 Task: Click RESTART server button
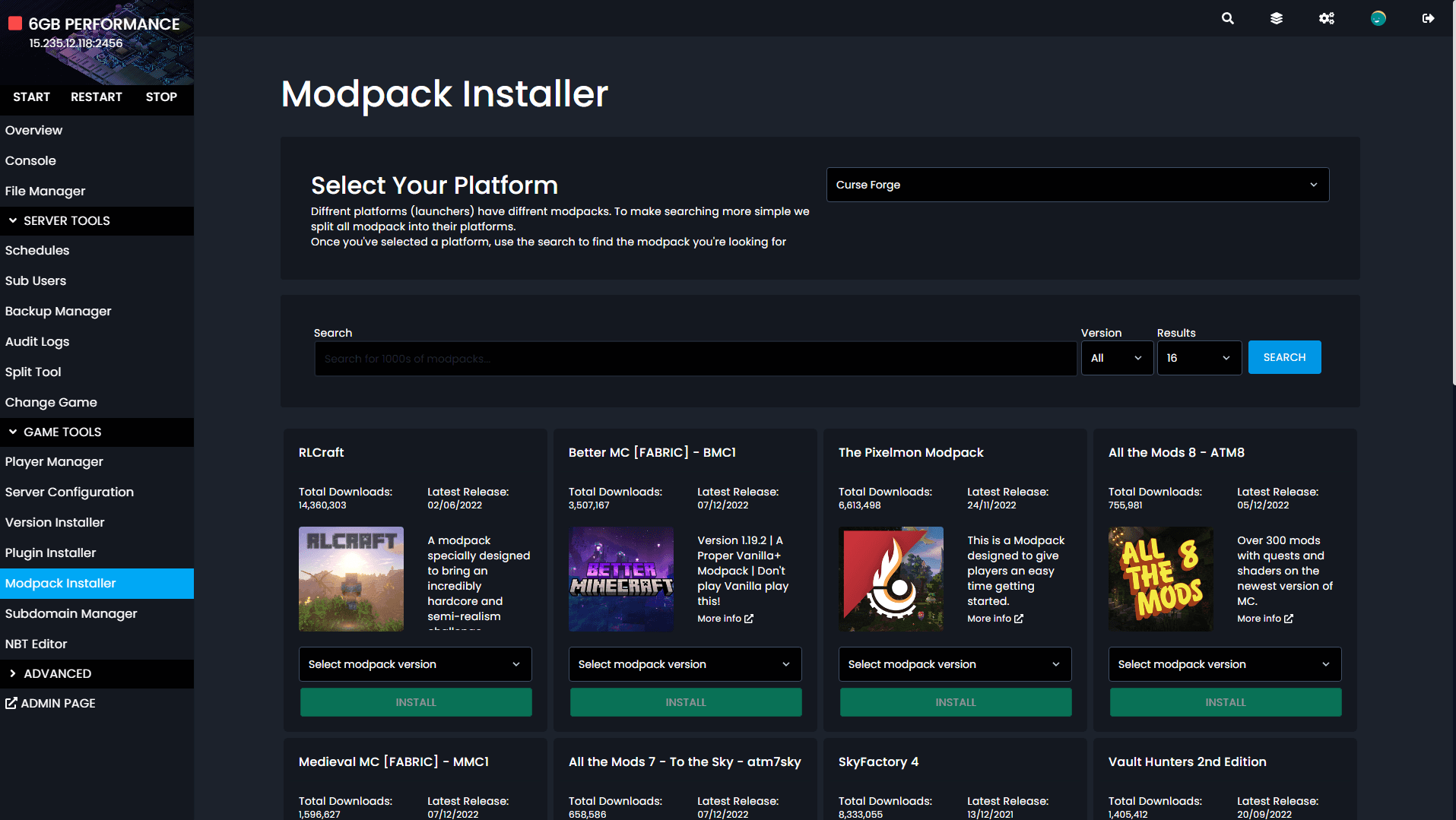point(97,97)
